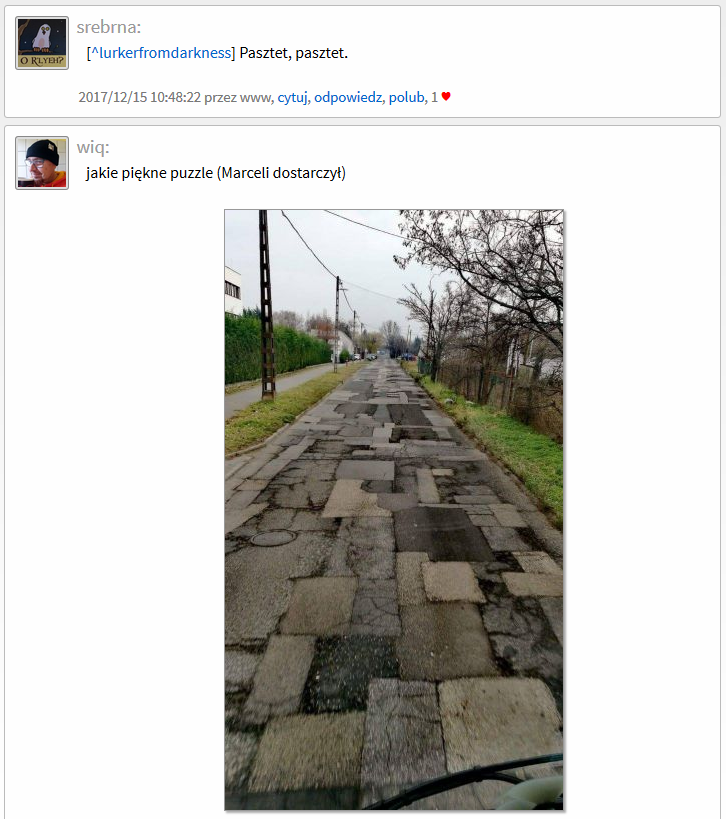Open the patched road photo
This screenshot has width=726, height=819.
coord(394,510)
